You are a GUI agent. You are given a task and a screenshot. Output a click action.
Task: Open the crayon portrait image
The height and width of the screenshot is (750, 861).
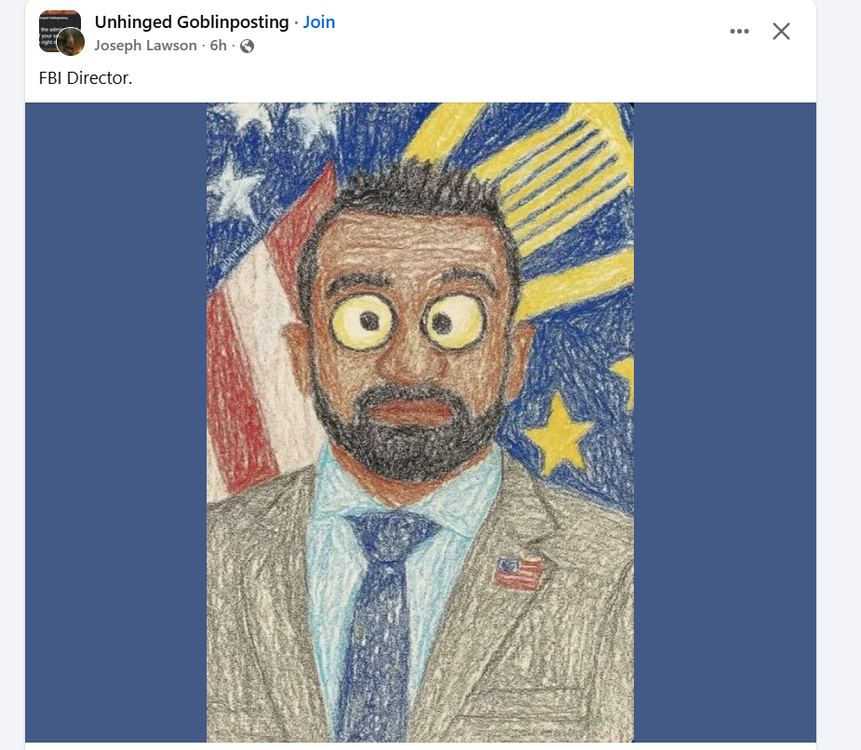pyautogui.click(x=420, y=422)
